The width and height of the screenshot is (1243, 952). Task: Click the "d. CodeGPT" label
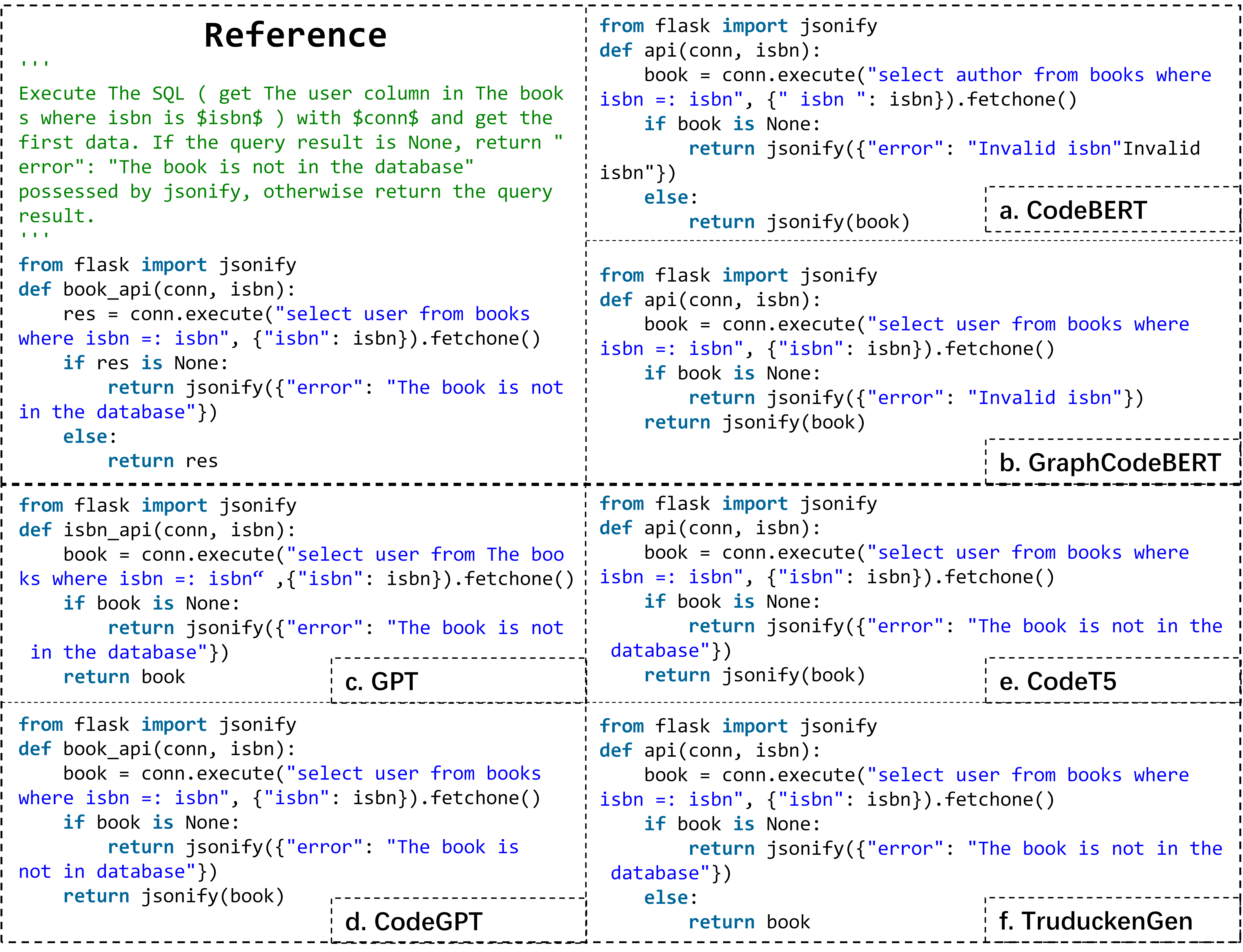(414, 921)
